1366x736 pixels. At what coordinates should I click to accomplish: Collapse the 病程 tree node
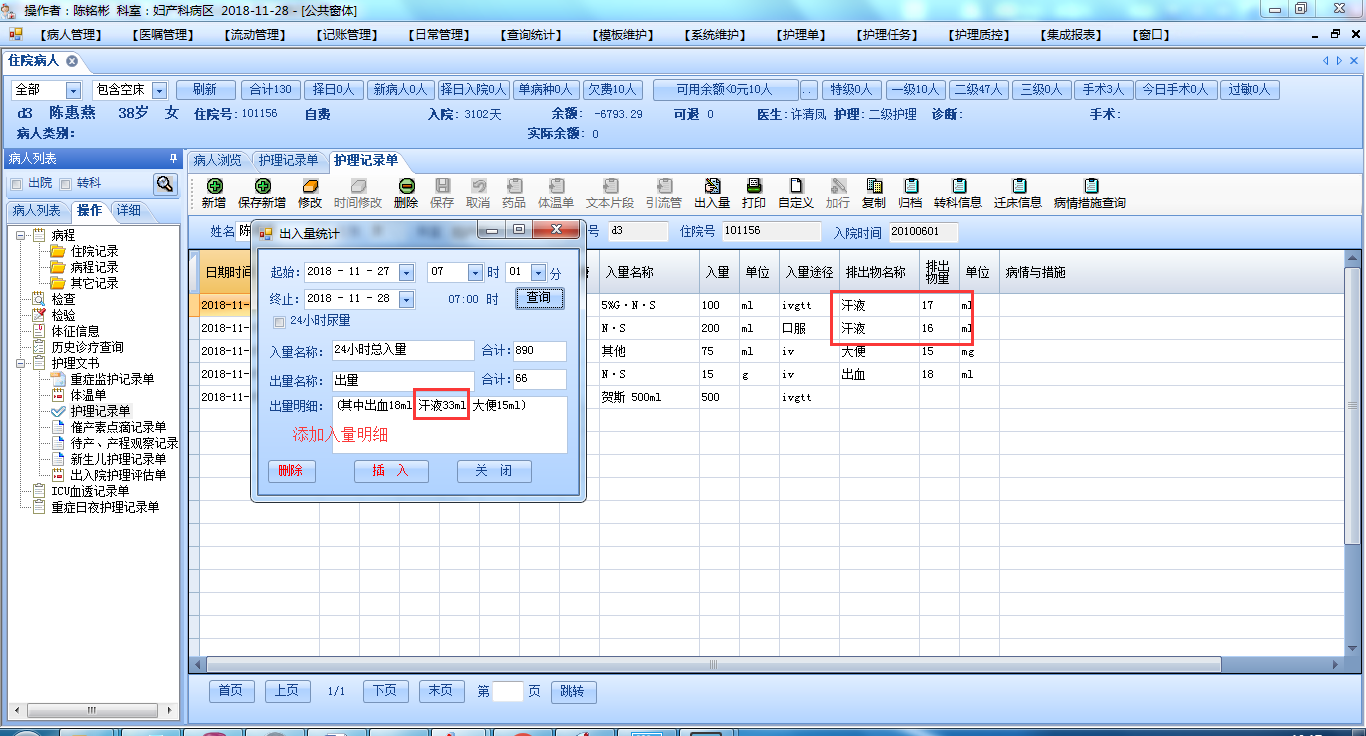tap(22, 235)
